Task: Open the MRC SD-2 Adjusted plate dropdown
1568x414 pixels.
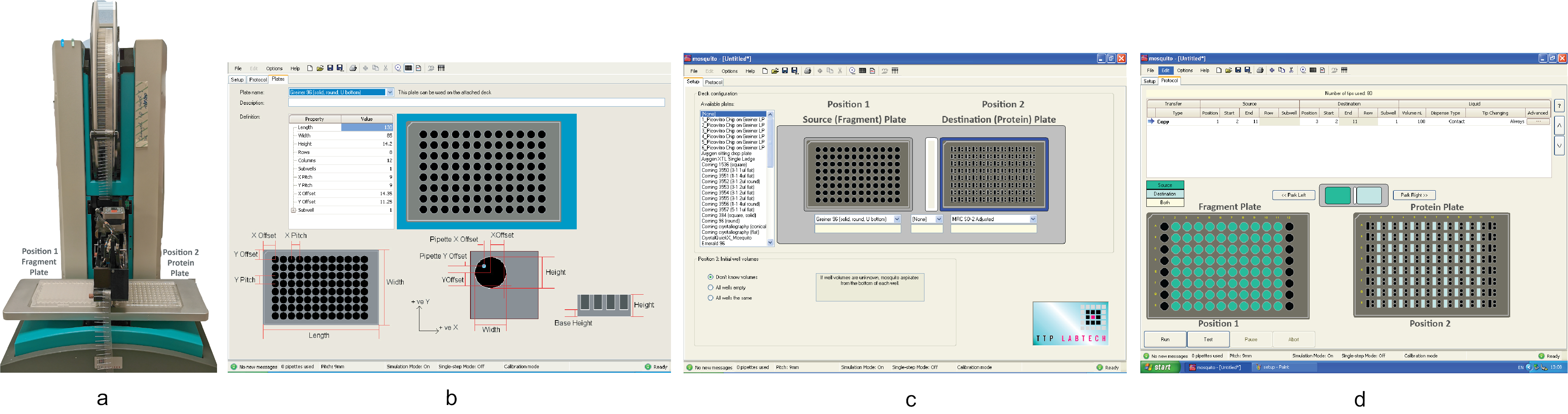Action: coord(1033,219)
